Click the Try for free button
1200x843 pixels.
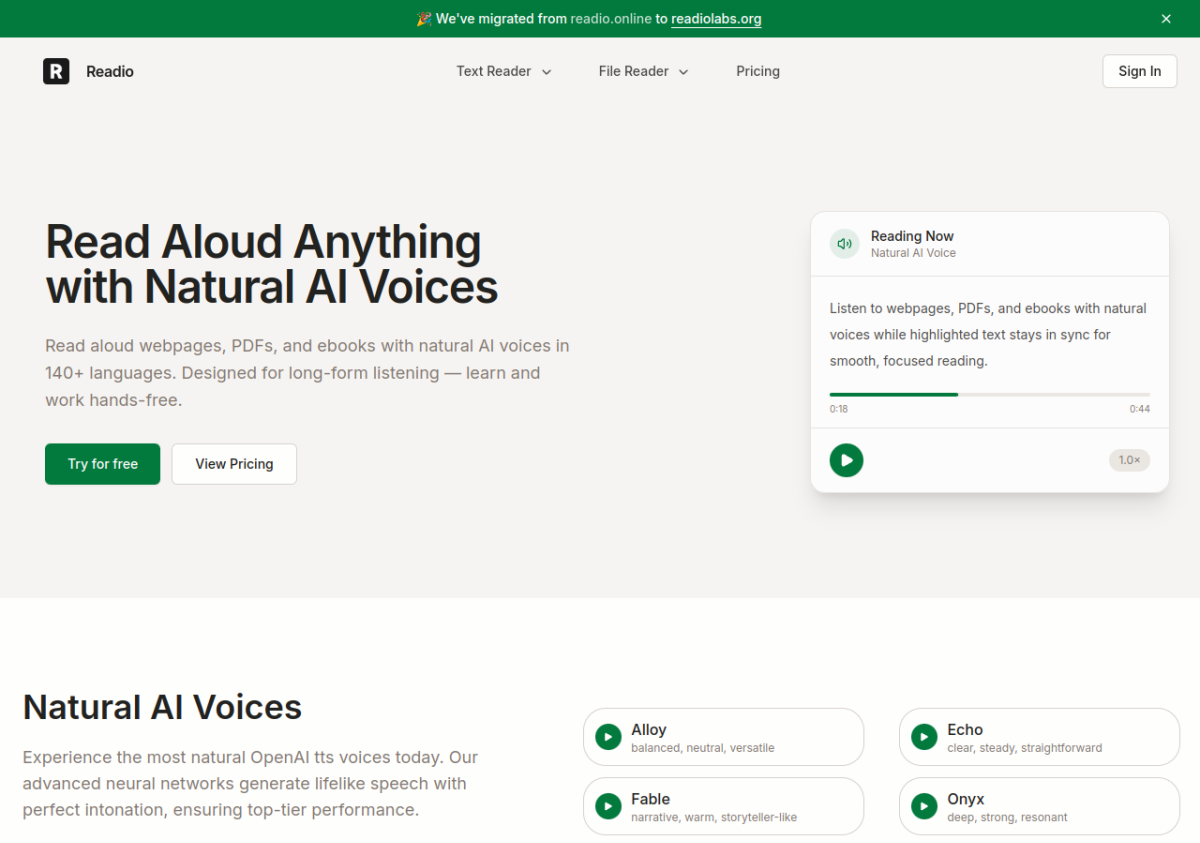[103, 464]
